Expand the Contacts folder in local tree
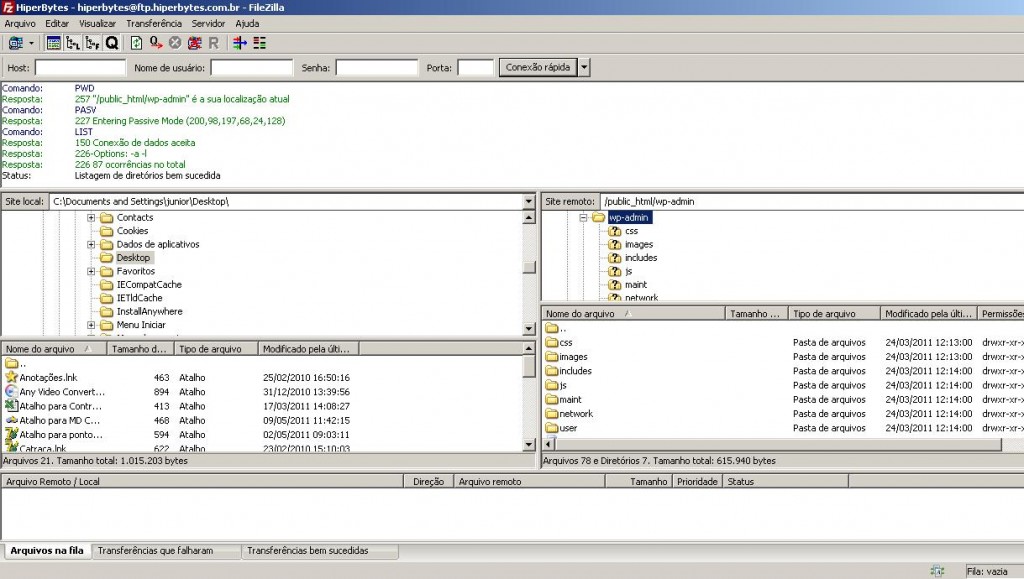Viewport: 1024px width, 579px height. tap(91, 217)
